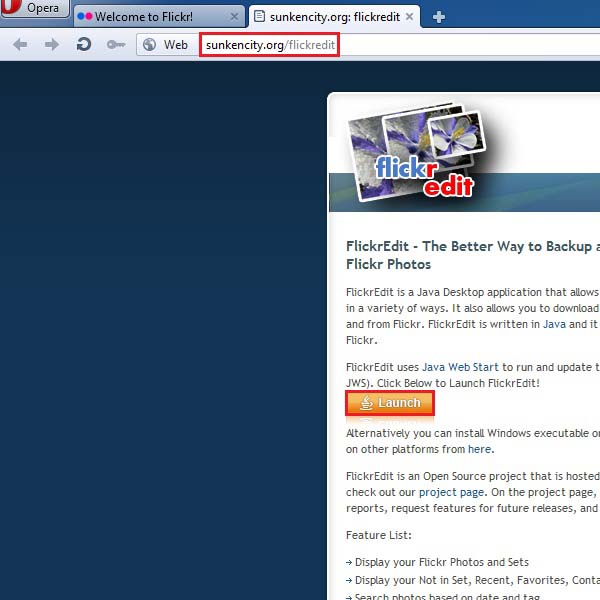Open the Java Web Start link
The width and height of the screenshot is (600, 600).
click(x=460, y=367)
